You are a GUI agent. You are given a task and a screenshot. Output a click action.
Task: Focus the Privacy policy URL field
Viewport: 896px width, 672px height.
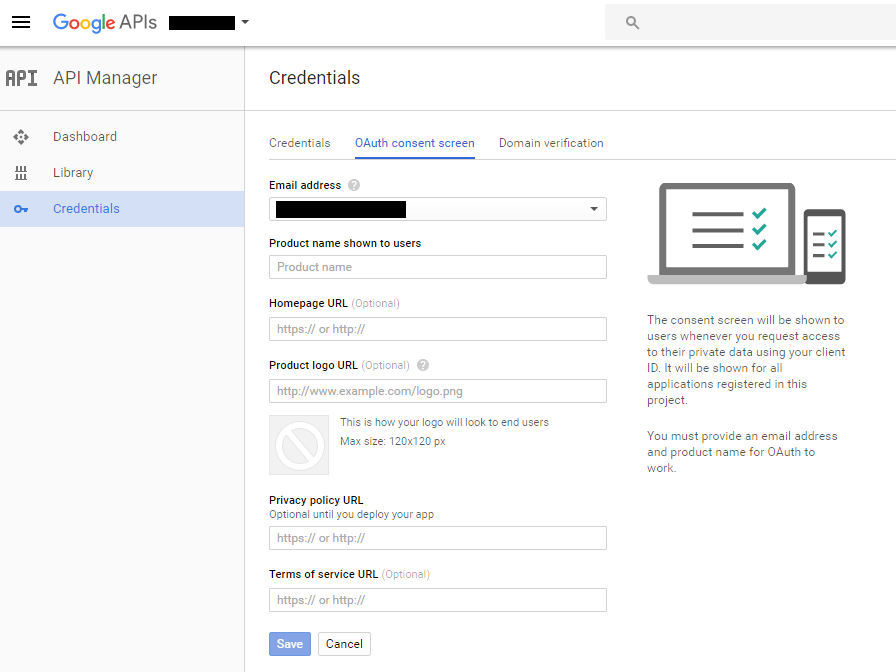pyautogui.click(x=438, y=538)
